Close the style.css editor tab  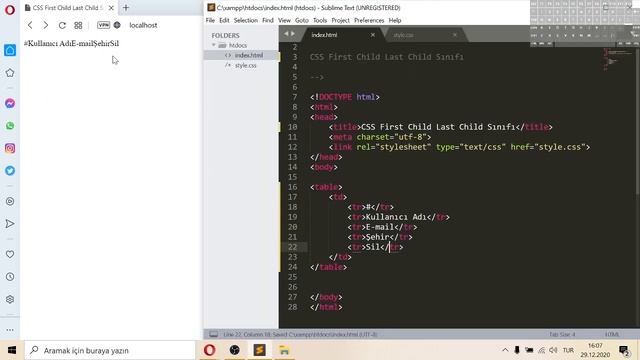(x=455, y=35)
